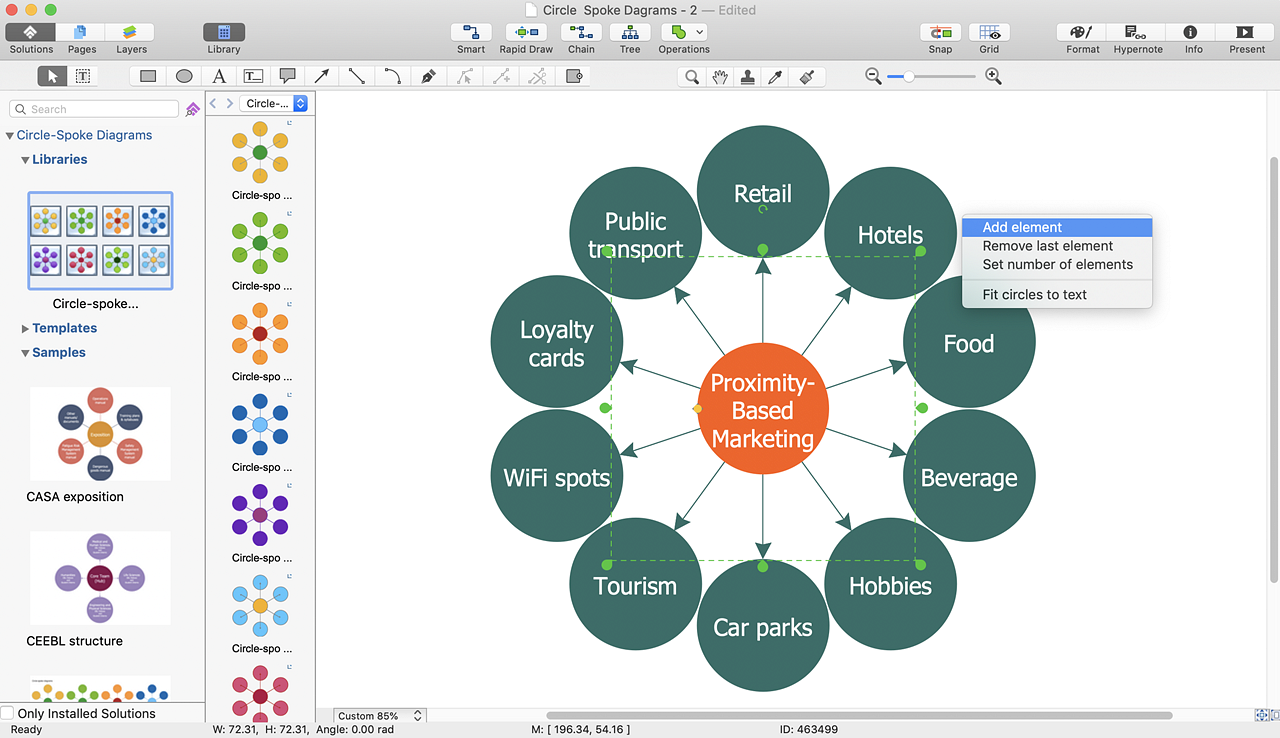The image size is (1280, 738).
Task: Toggle Only Installed Solutions checkbox
Action: point(8,713)
